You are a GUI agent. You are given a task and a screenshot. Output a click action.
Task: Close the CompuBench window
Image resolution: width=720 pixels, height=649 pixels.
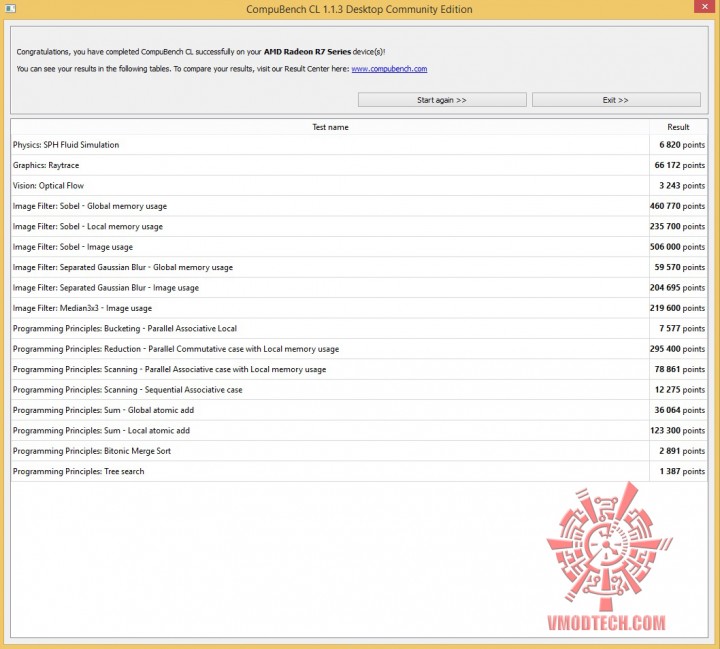[705, 6]
